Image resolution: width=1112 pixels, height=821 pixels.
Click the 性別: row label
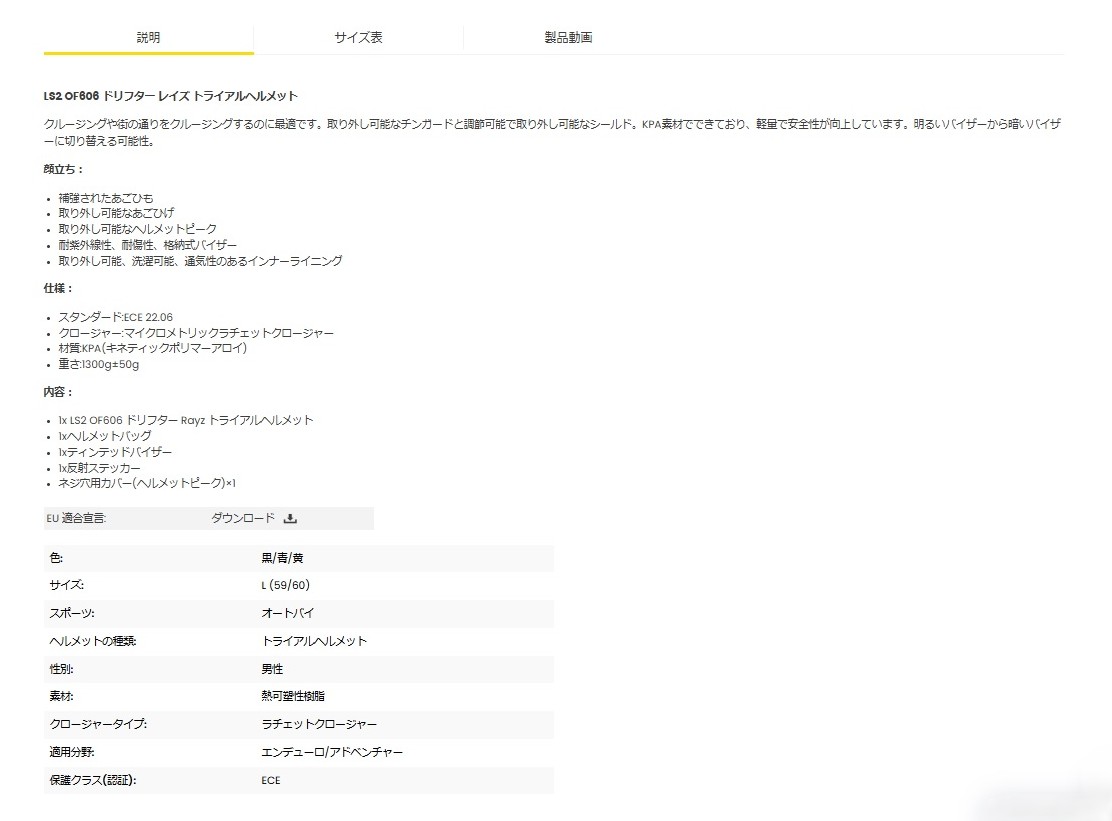pos(61,669)
